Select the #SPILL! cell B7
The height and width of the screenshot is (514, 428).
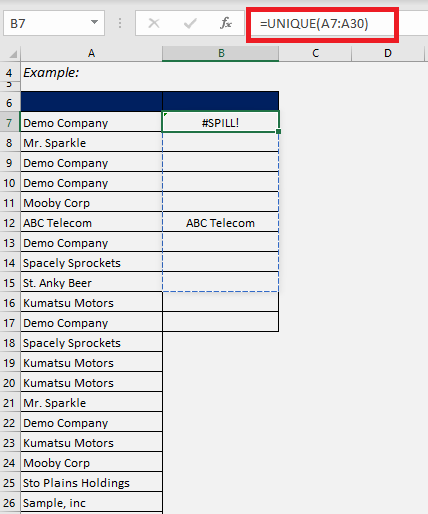[220, 122]
